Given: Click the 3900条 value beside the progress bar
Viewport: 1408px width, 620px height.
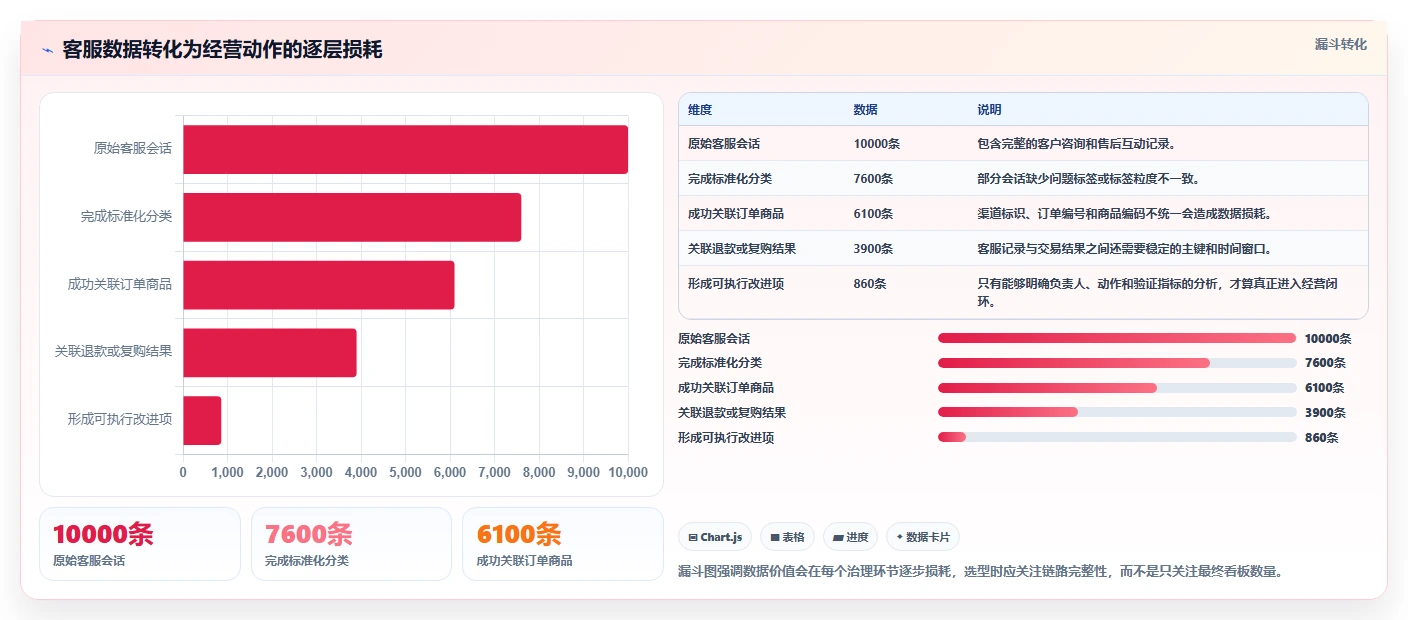Looking at the screenshot, I should pyautogui.click(x=1325, y=412).
